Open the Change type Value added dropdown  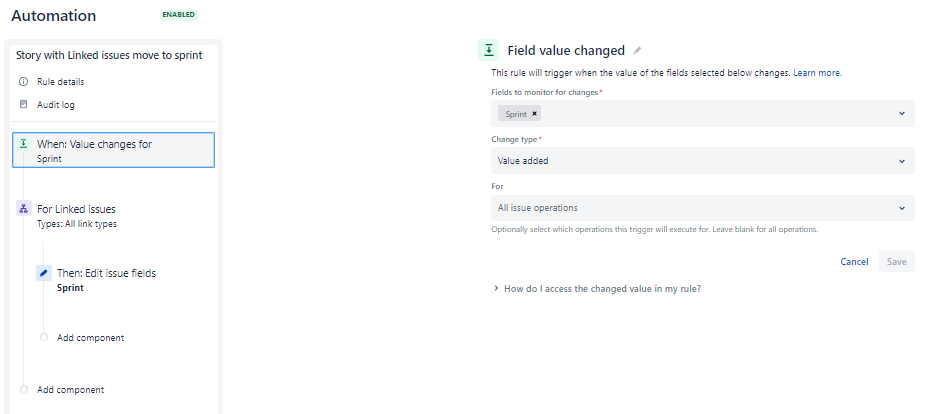coord(703,161)
